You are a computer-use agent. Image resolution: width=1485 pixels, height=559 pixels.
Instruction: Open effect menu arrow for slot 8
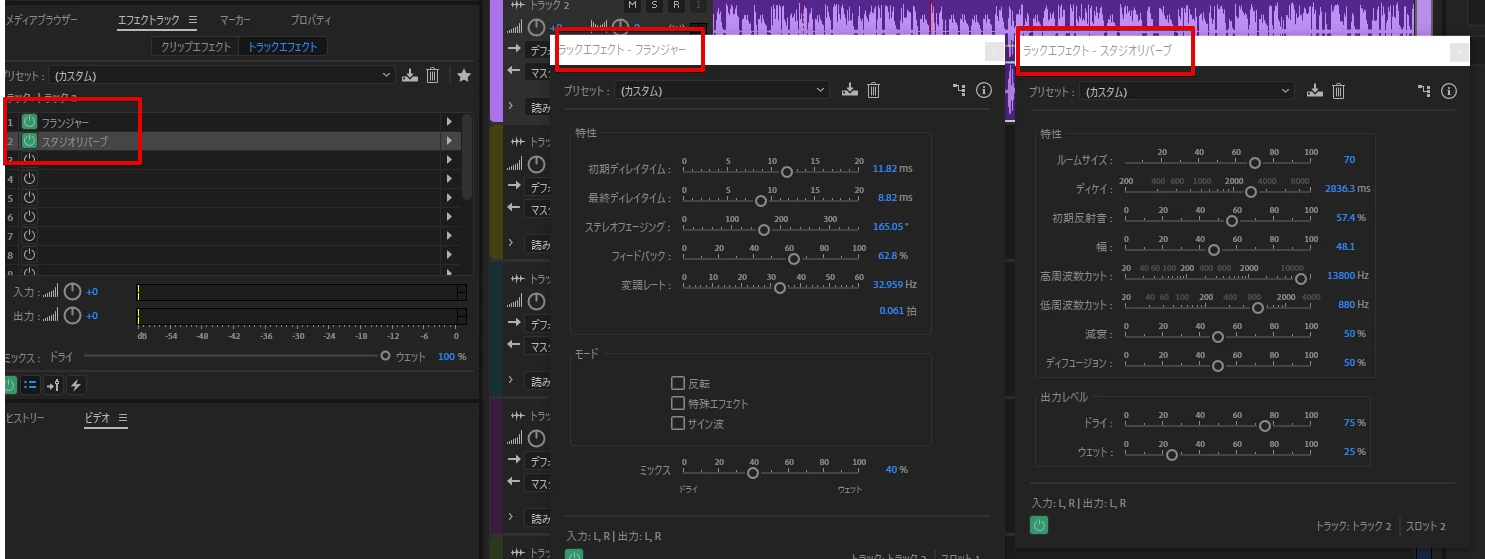(450, 255)
